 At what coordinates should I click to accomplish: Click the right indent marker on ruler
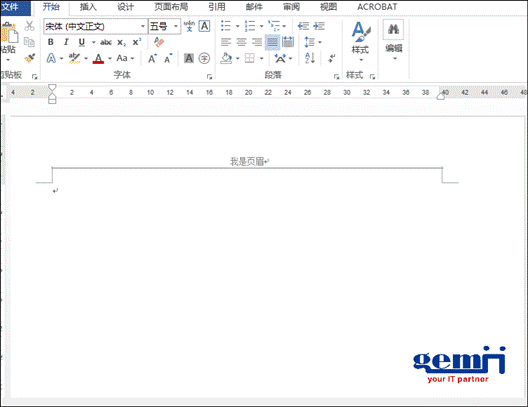pos(441,97)
